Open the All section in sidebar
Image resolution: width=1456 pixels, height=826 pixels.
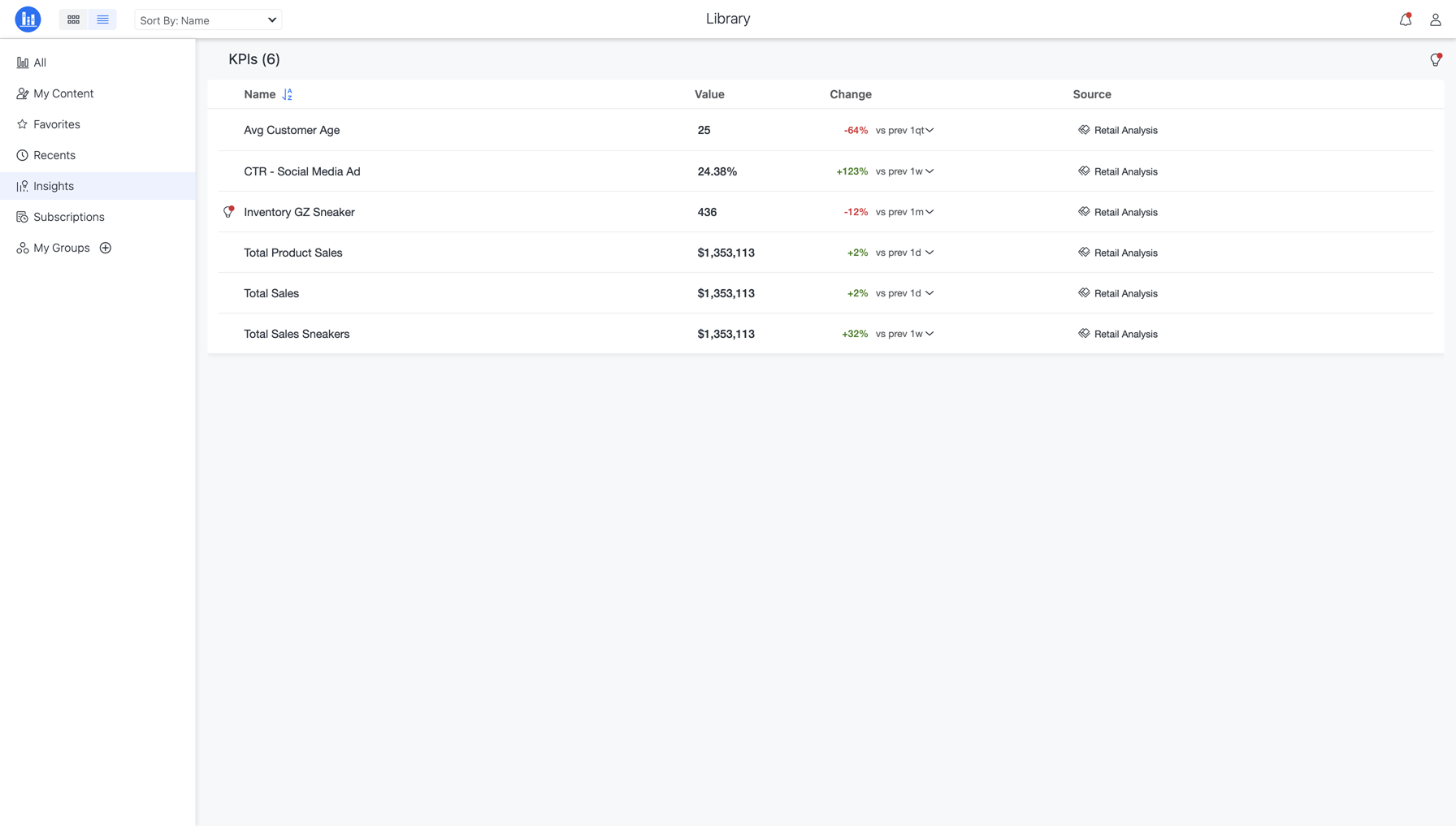pos(40,63)
